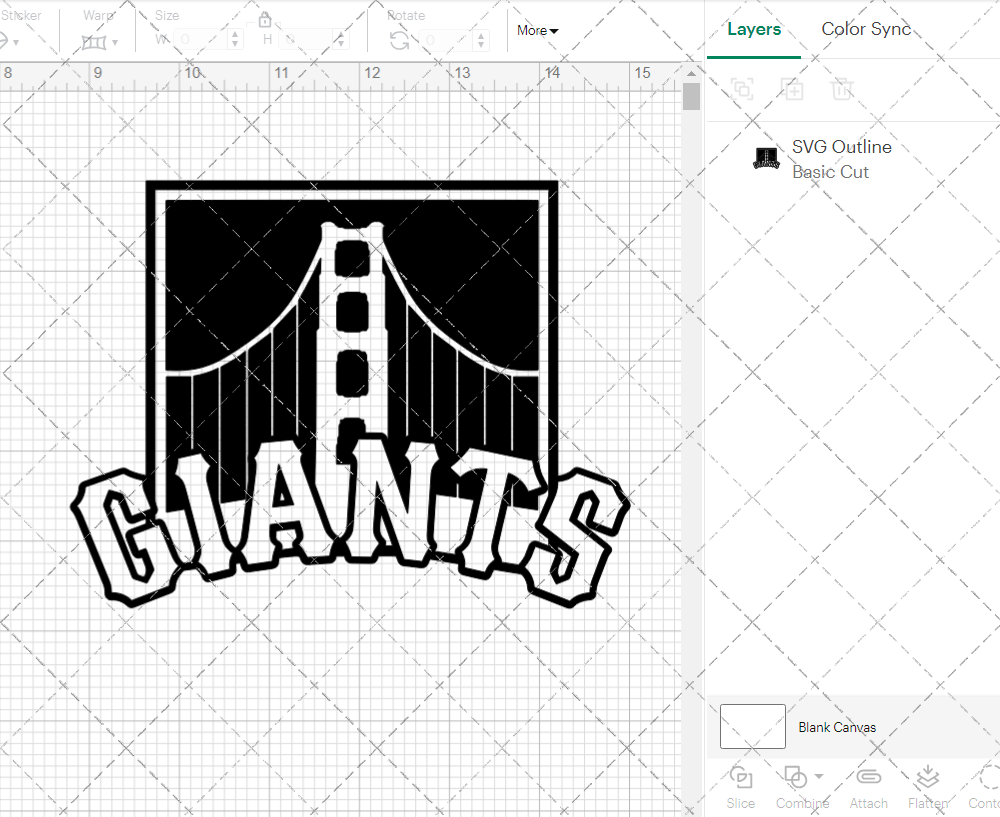Viewport: 1000px width, 817px height.
Task: Click the canvas scrollbar up arrow
Action: 691,73
